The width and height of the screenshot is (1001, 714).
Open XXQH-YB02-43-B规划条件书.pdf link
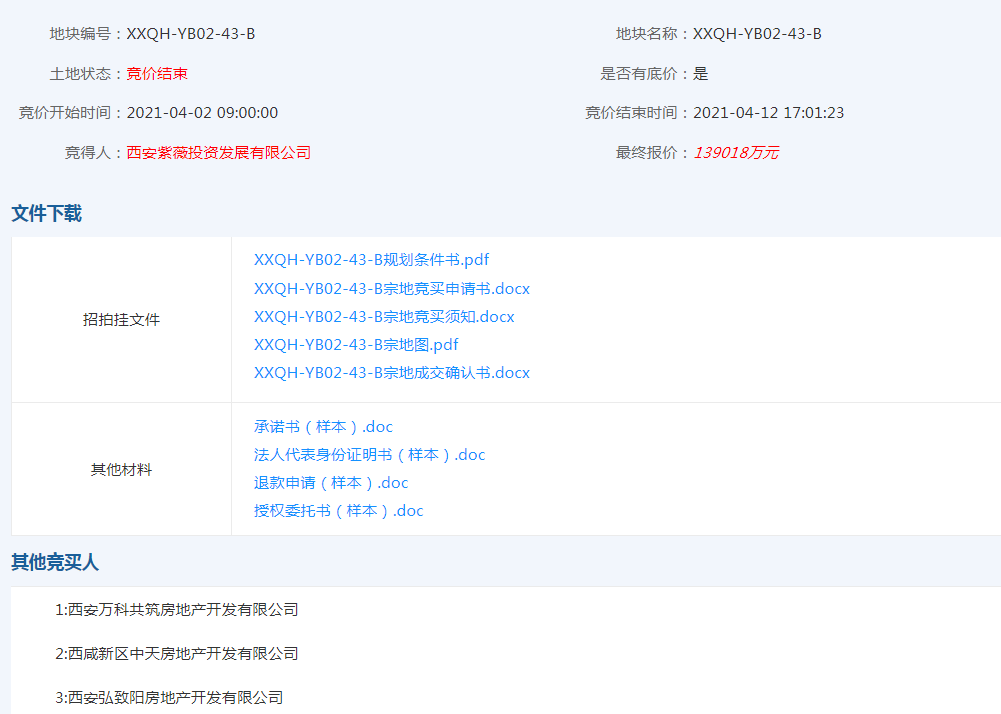click(x=372, y=260)
